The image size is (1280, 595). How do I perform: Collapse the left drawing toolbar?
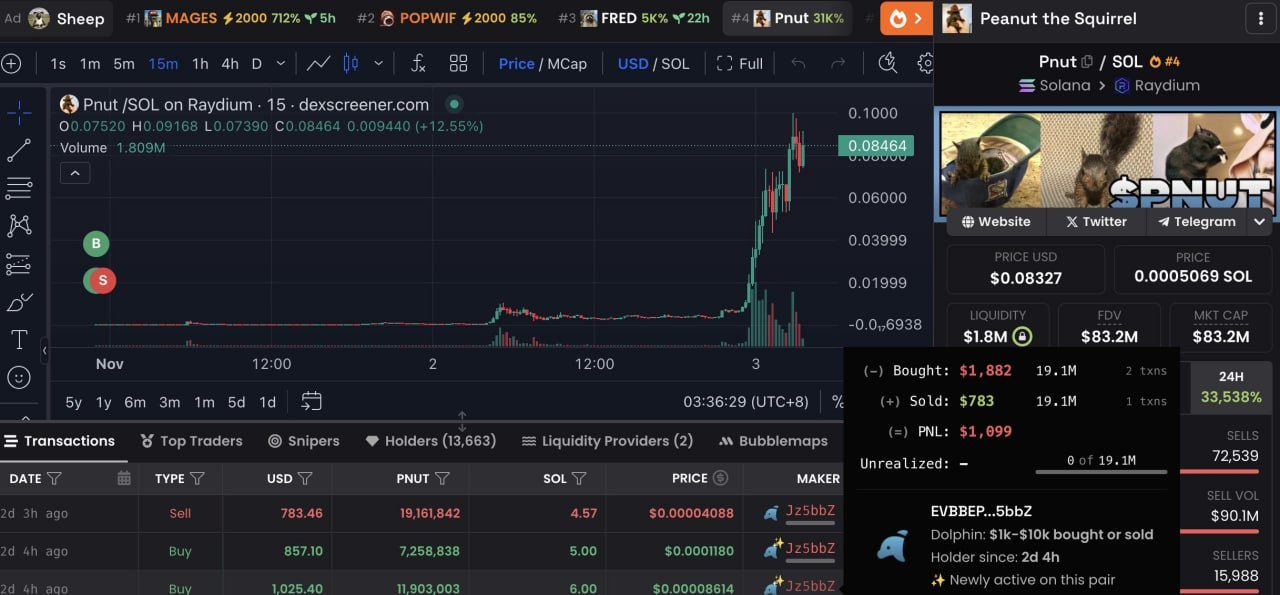click(44, 351)
